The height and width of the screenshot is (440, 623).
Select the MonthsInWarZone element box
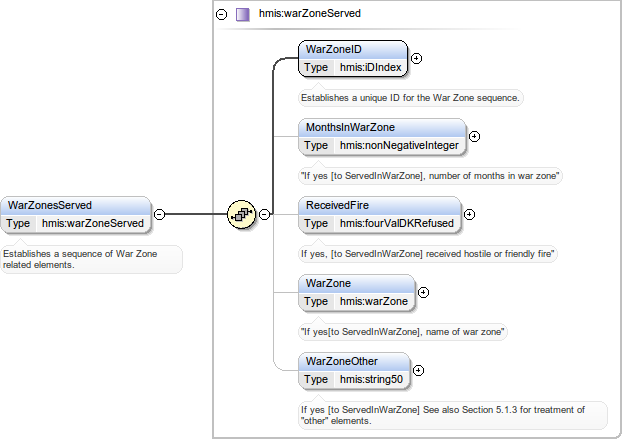click(382, 127)
